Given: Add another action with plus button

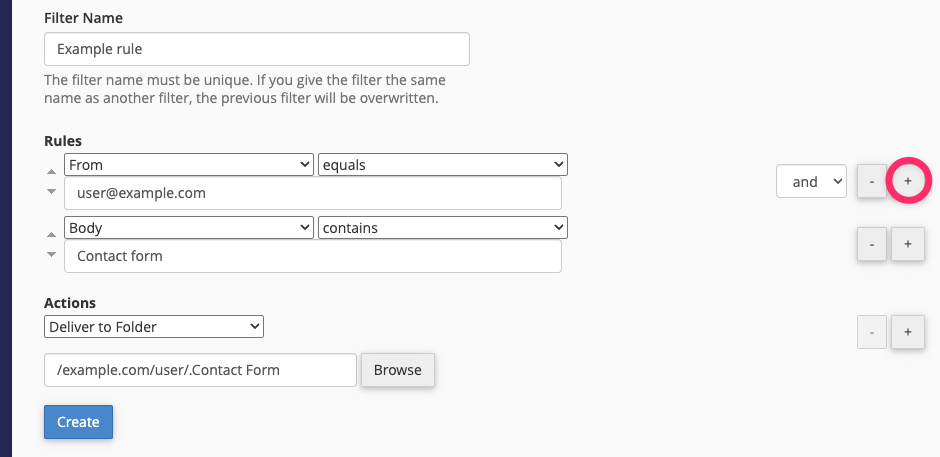Looking at the screenshot, I should point(908,332).
